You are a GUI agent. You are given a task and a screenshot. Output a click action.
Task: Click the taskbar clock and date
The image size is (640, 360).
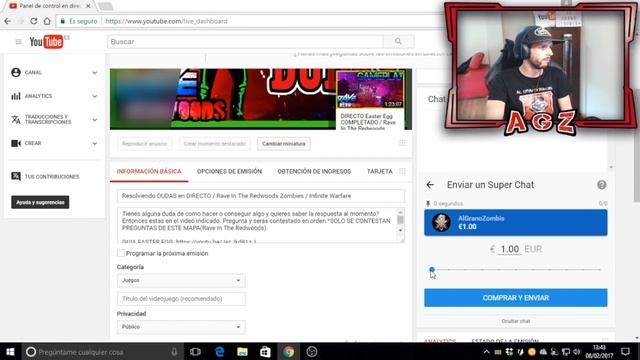(x=599, y=352)
